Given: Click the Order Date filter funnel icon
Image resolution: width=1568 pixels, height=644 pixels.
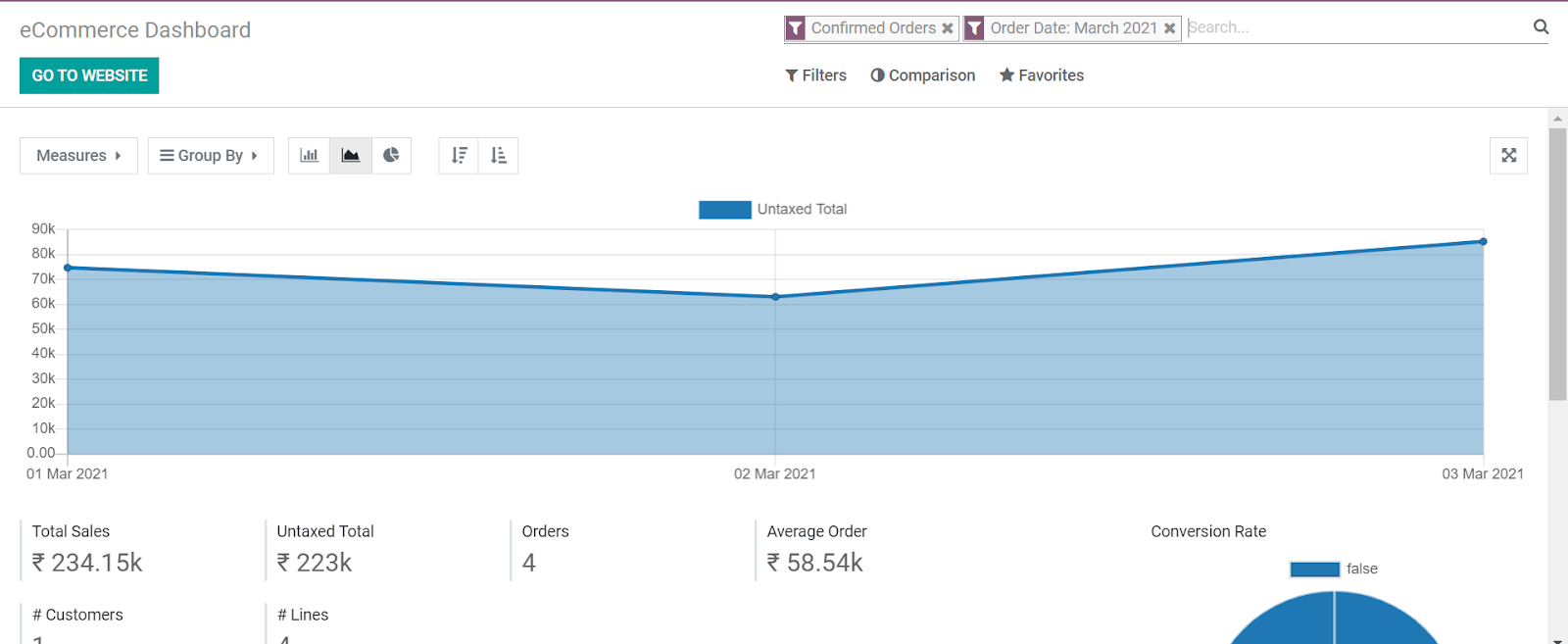Looking at the screenshot, I should pos(974,28).
